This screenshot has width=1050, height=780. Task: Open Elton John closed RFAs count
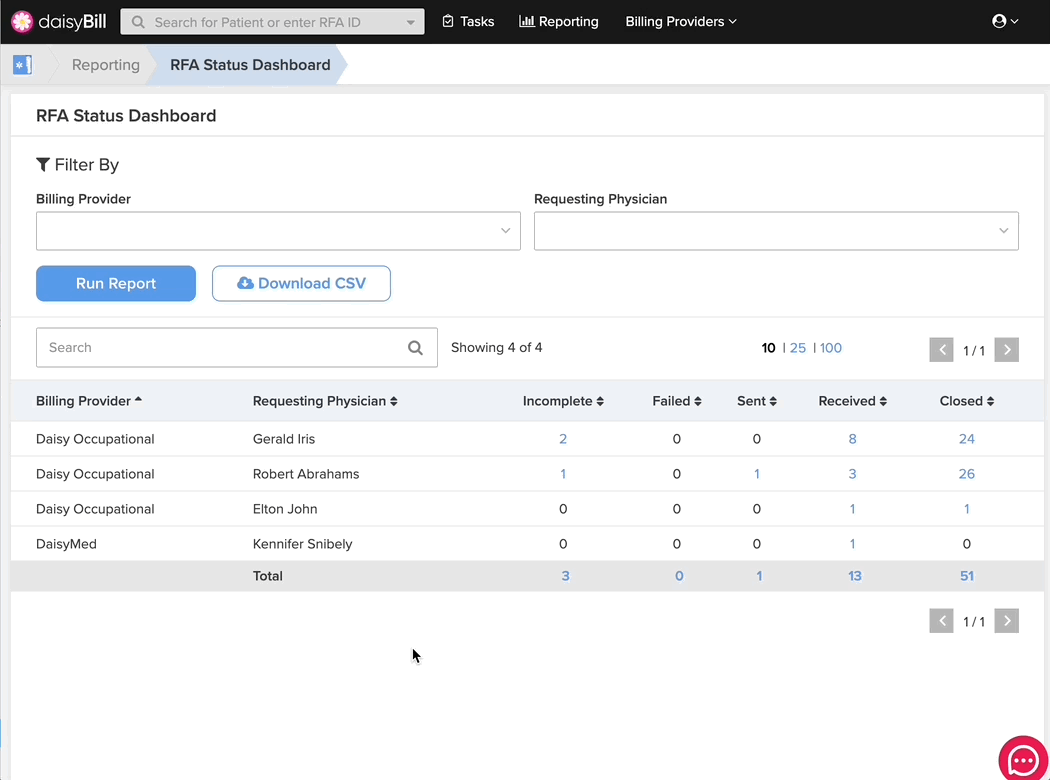(967, 509)
